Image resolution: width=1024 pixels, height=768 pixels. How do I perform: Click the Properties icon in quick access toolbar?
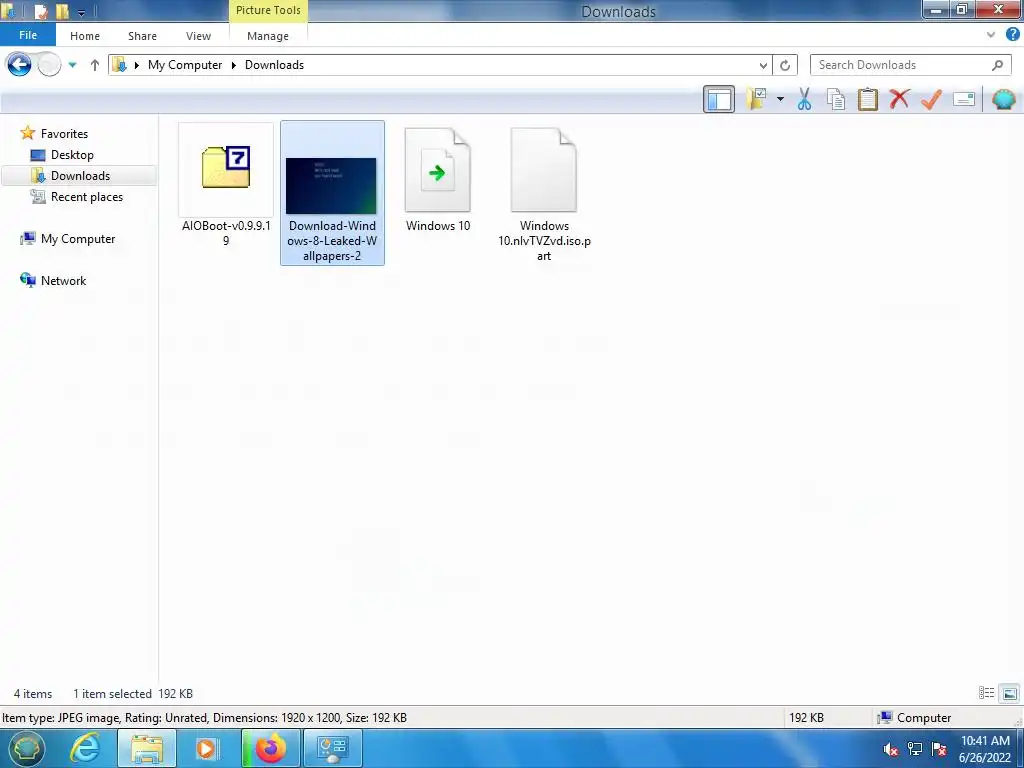pyautogui.click(x=40, y=11)
